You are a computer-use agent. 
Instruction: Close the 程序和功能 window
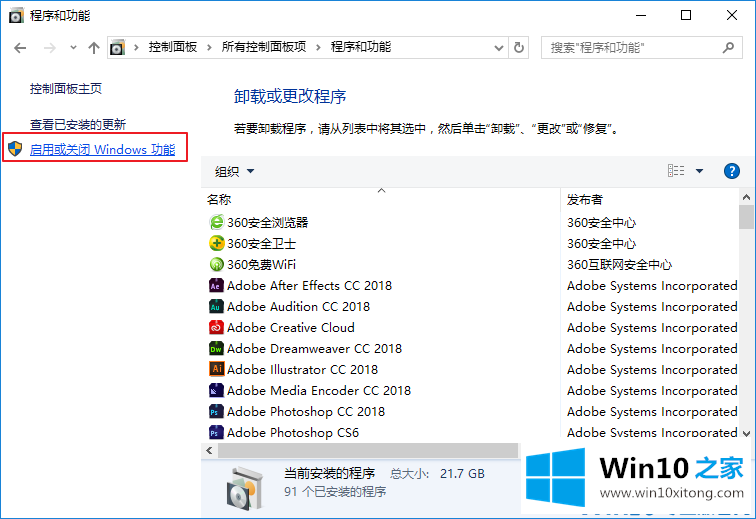pyautogui.click(x=731, y=15)
